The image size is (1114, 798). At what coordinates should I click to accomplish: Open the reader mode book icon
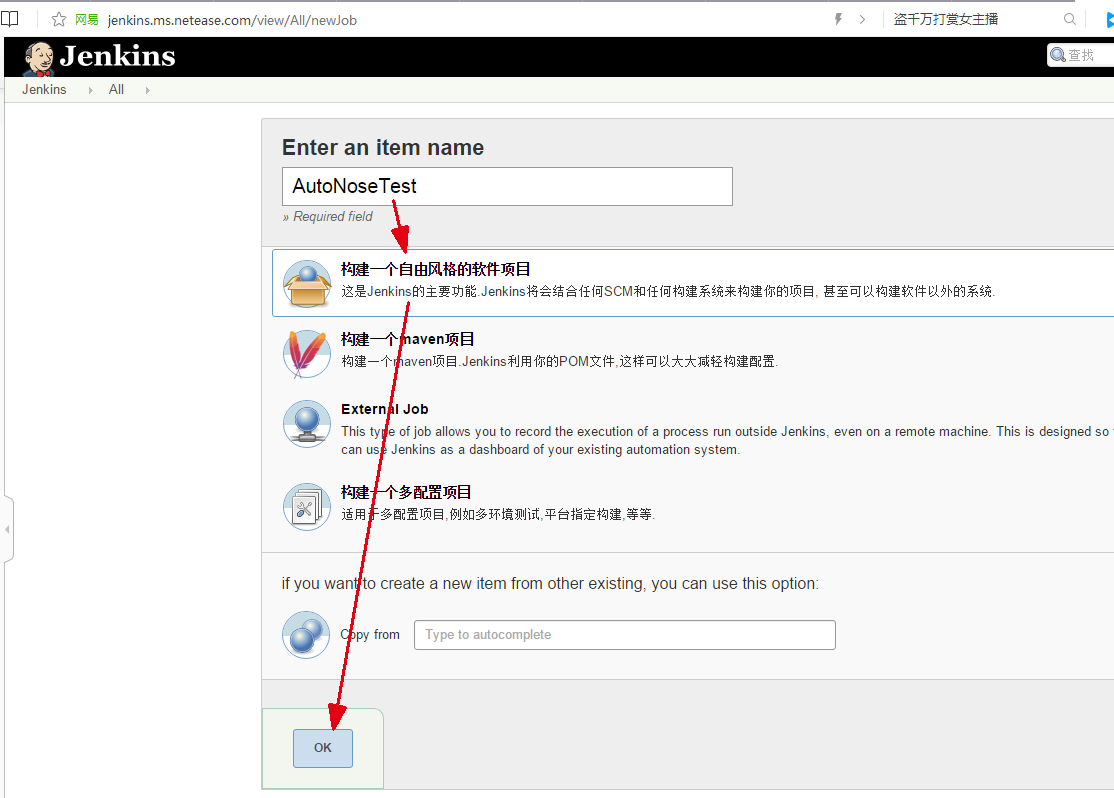click(10, 18)
